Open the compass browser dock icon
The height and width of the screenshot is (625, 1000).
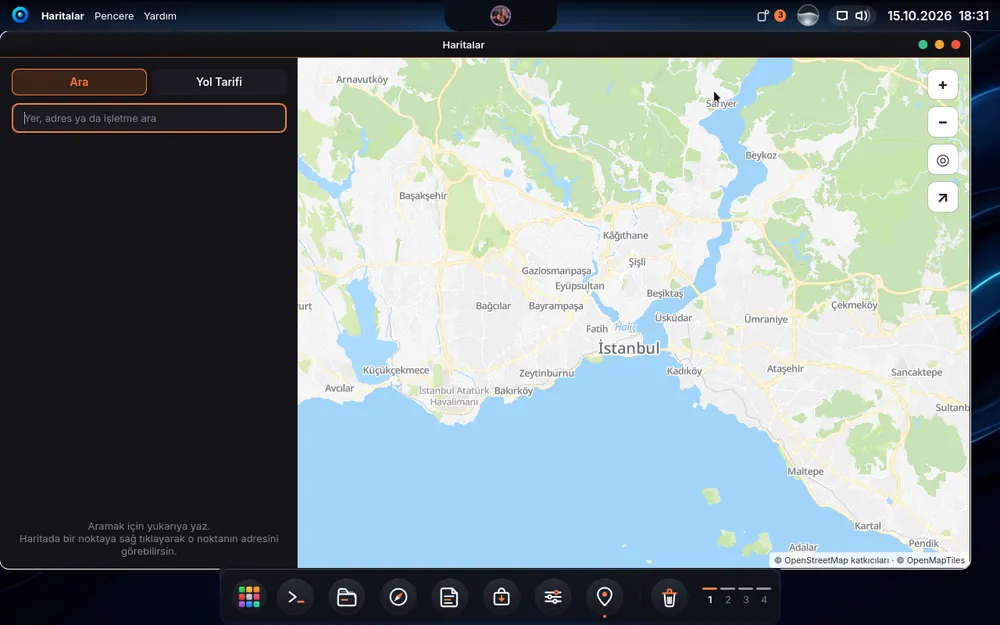click(x=399, y=598)
